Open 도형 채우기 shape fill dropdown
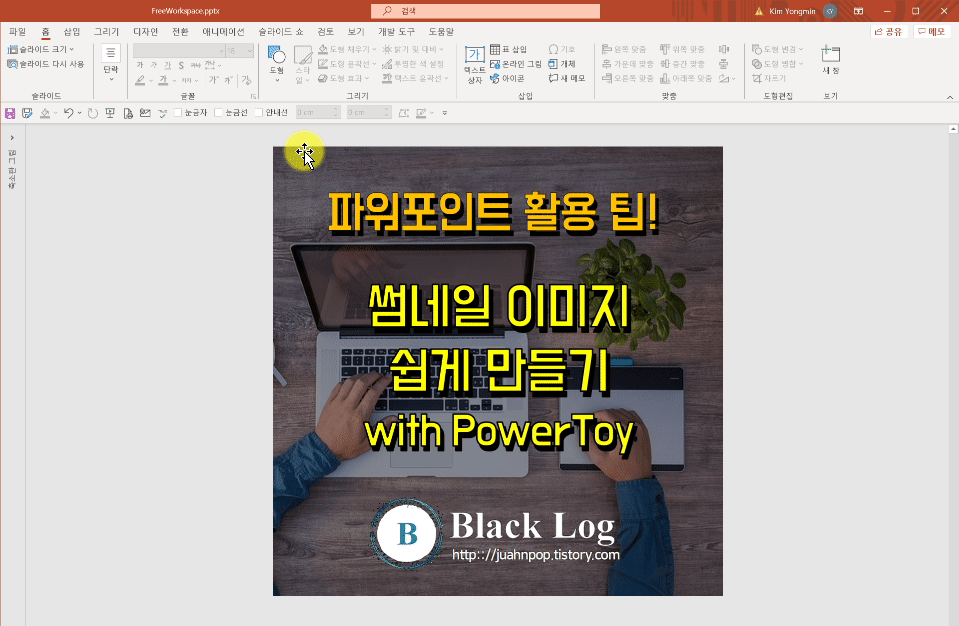The width and height of the screenshot is (959, 626). (347, 50)
